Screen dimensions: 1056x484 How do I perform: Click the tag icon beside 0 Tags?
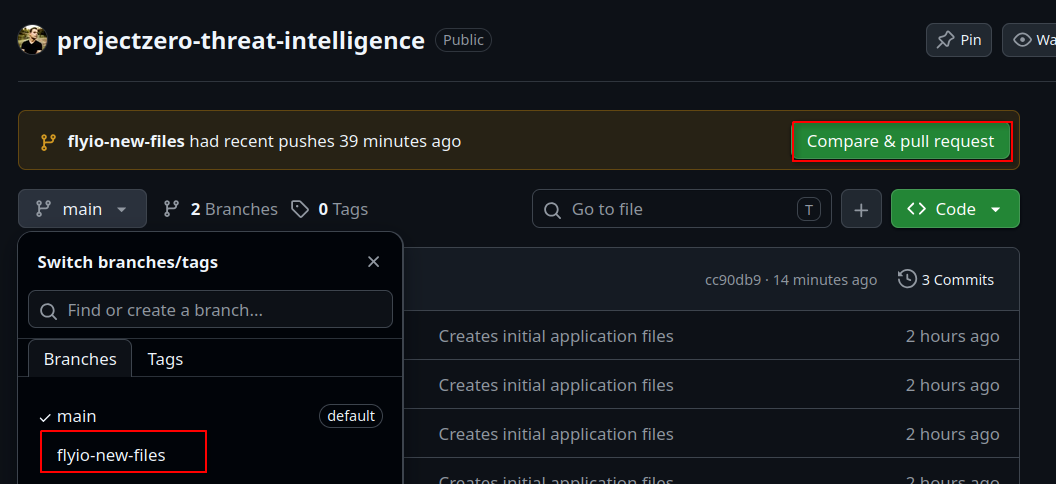tap(300, 209)
